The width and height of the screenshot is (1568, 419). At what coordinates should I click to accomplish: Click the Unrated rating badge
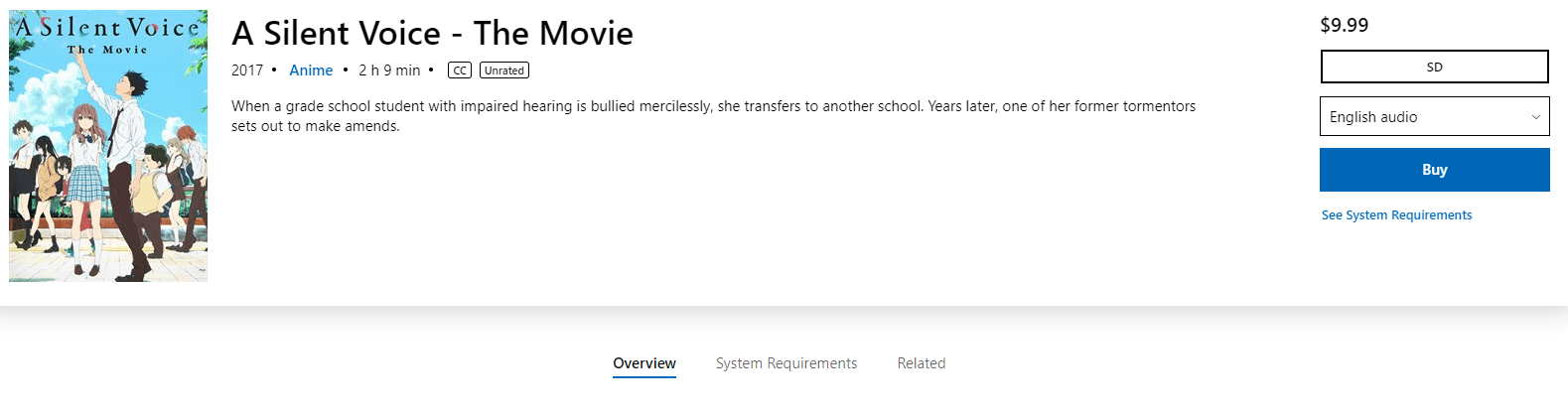point(504,70)
